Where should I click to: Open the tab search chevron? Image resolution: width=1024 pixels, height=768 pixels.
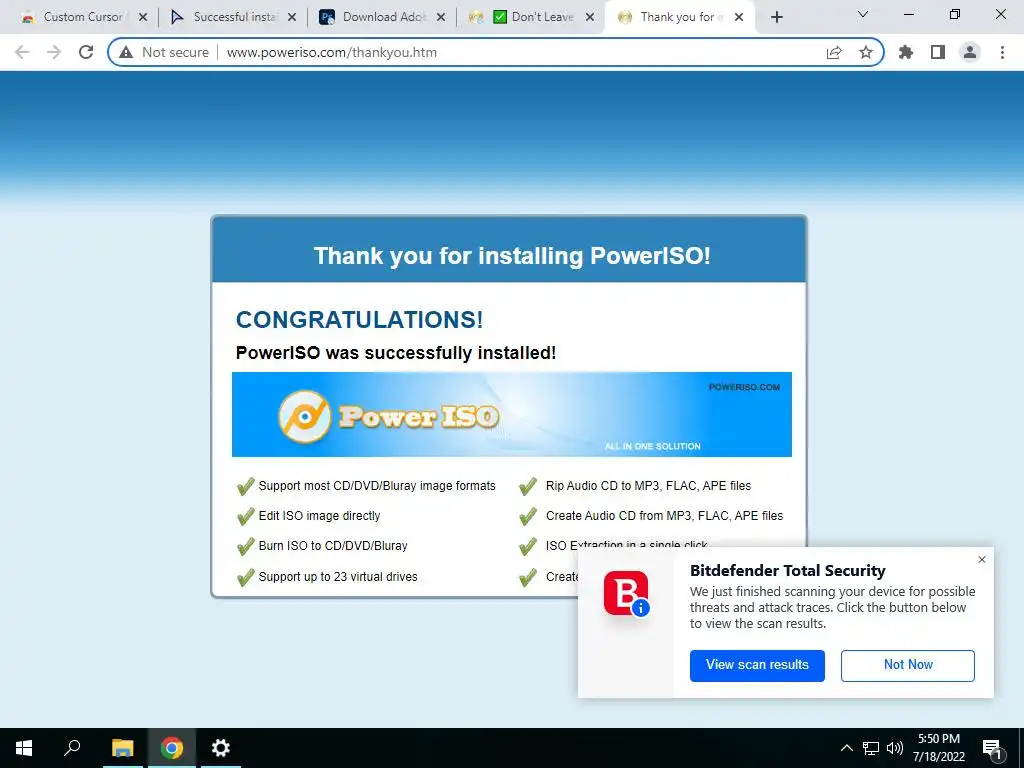[x=863, y=14]
